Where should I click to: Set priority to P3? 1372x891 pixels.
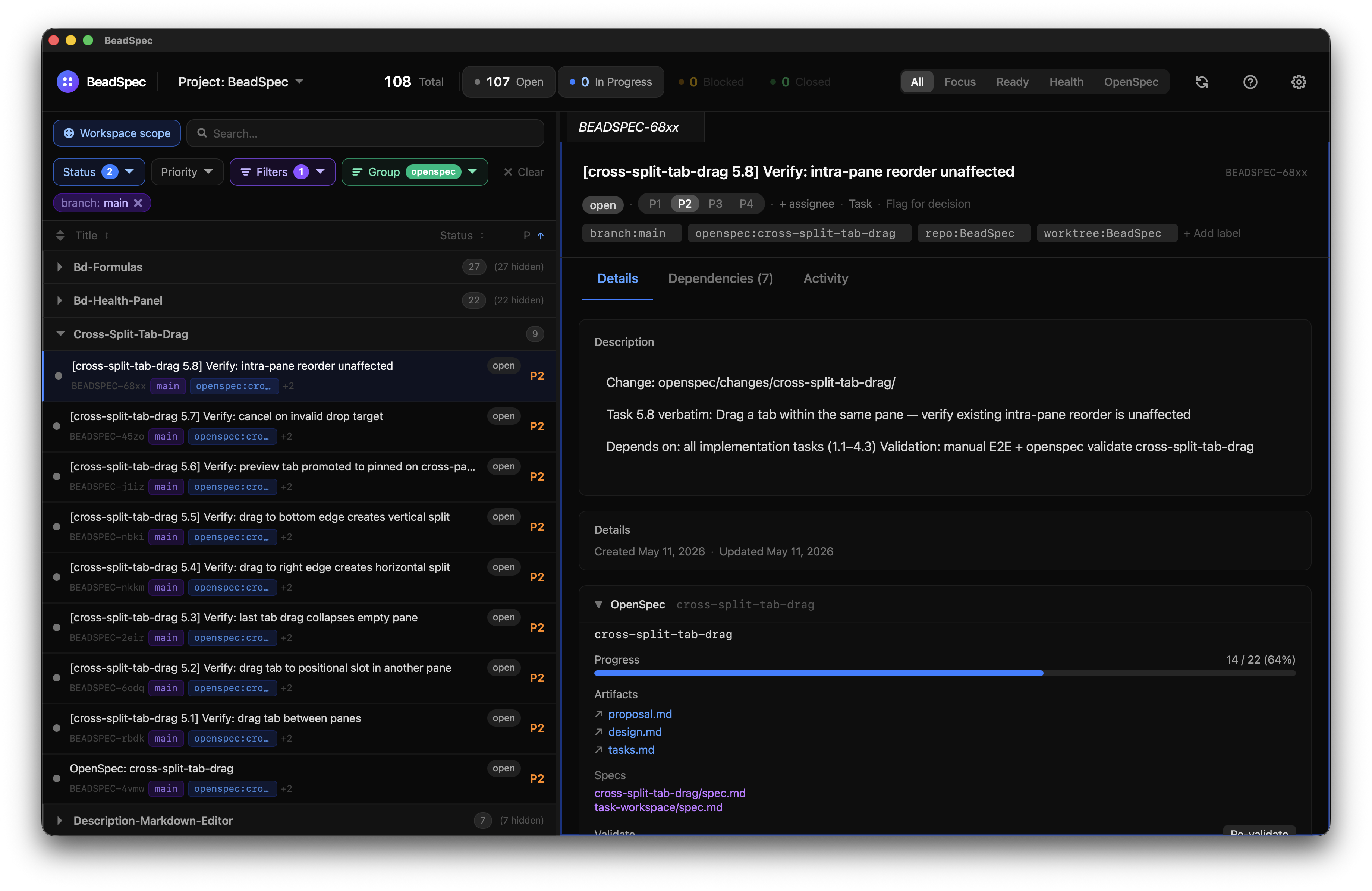tap(715, 204)
